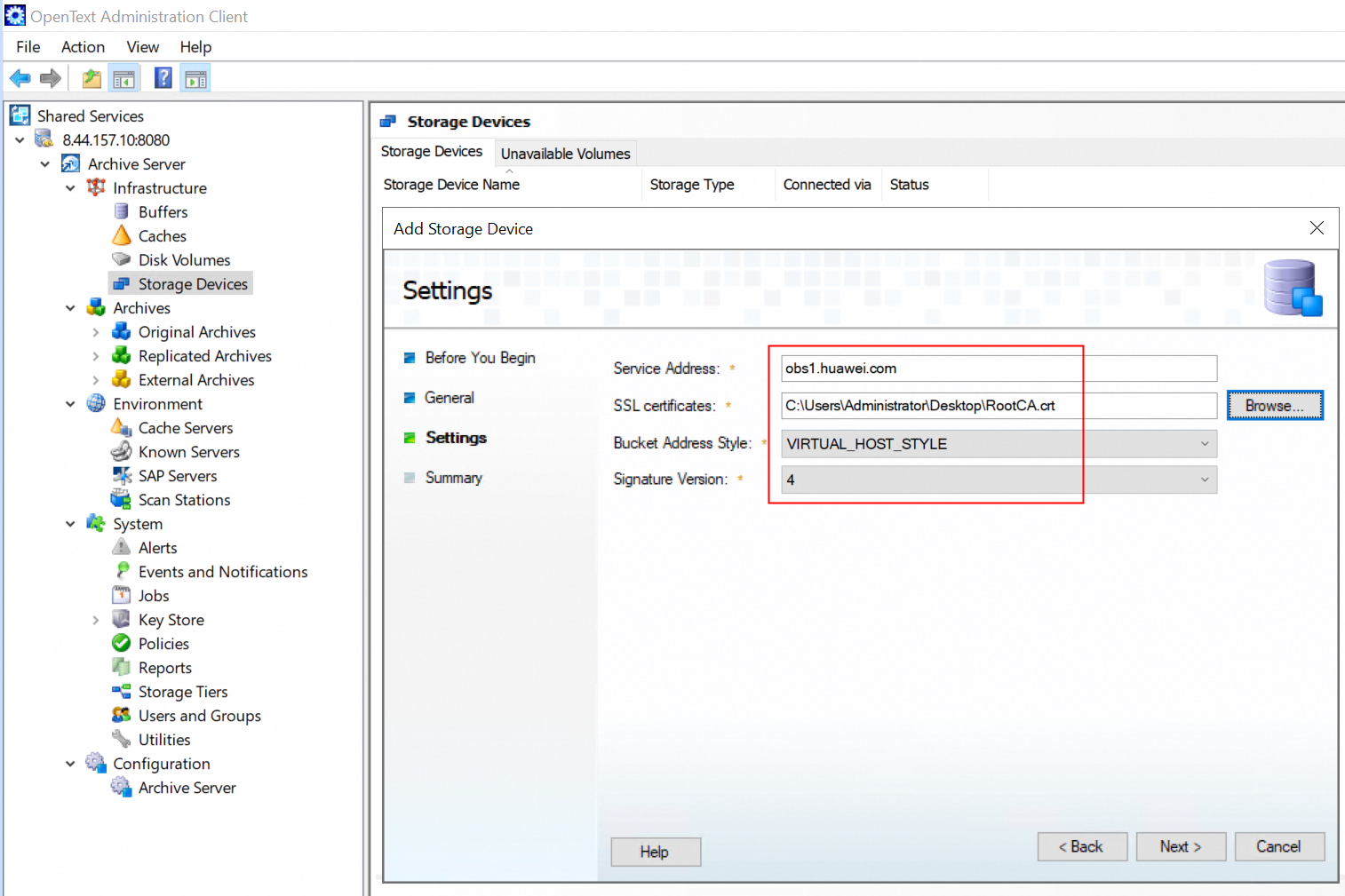Open the Help menu in the menu bar
1345x896 pixels.
coord(195,47)
